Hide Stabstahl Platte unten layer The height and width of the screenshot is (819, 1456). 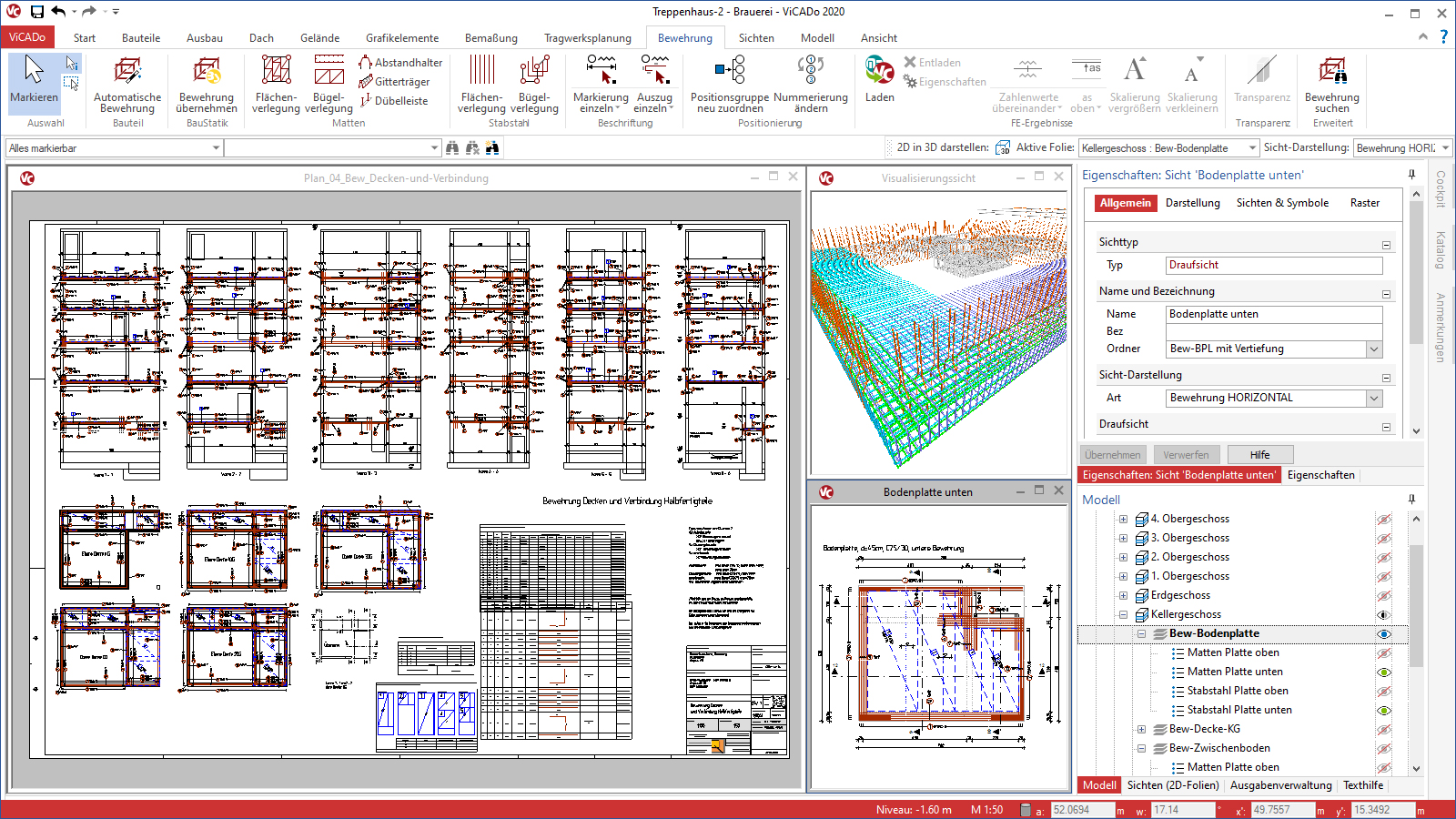coord(1384,710)
